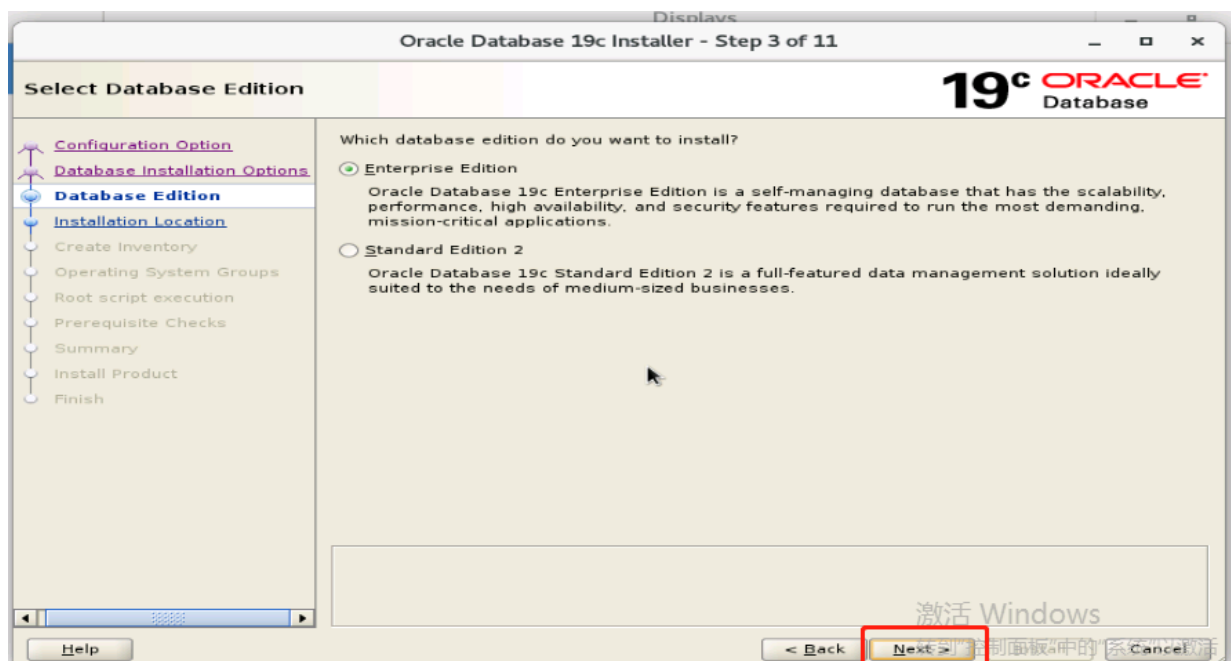The width and height of the screenshot is (1231, 661).
Task: Click the Summary step label
Action: click(96, 349)
